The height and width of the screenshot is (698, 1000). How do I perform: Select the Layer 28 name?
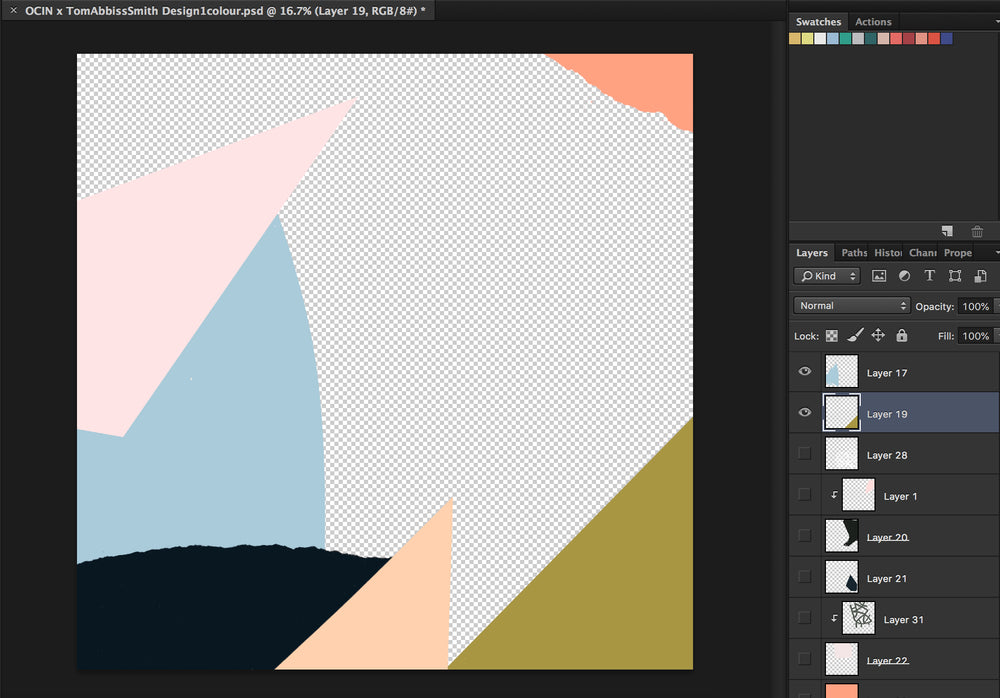tap(886, 456)
